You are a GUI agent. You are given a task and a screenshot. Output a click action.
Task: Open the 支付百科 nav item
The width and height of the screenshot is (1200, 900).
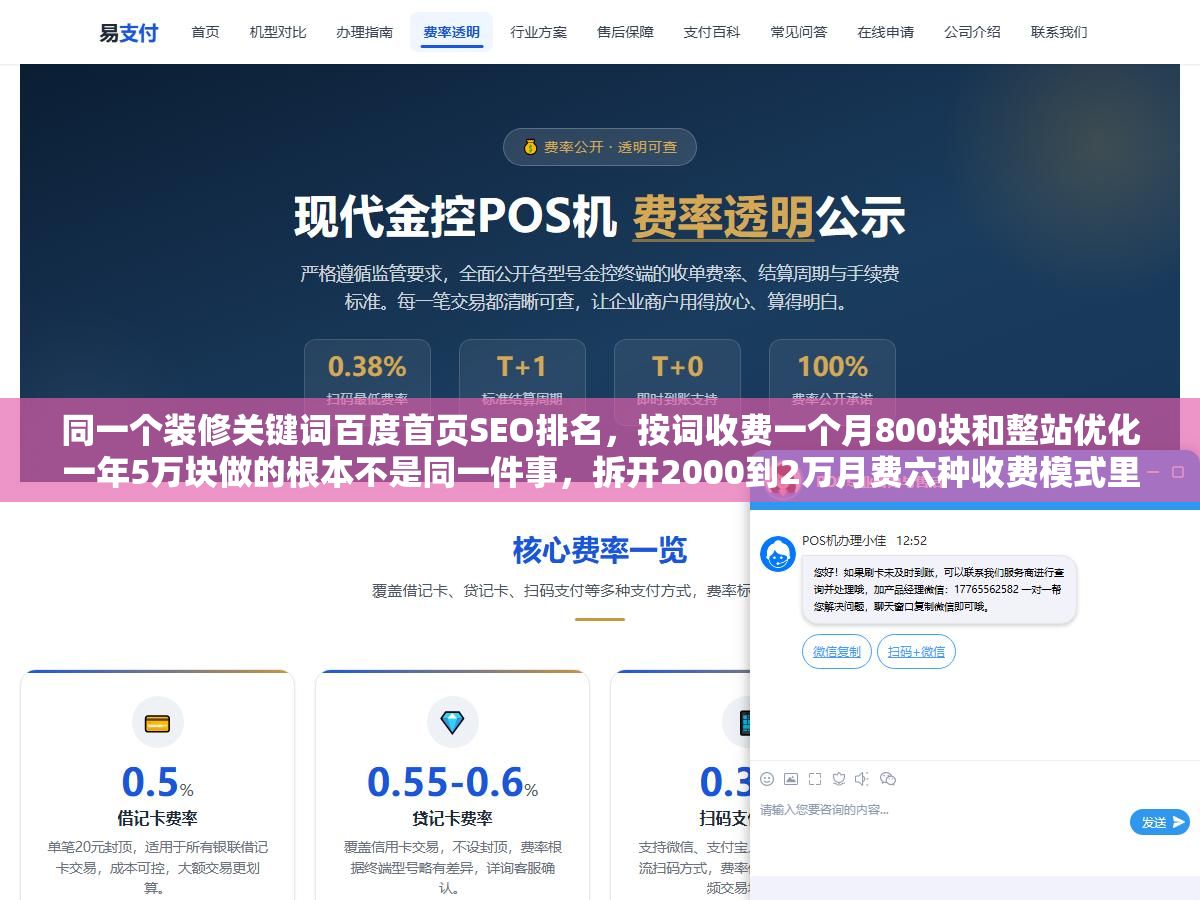pyautogui.click(x=712, y=32)
